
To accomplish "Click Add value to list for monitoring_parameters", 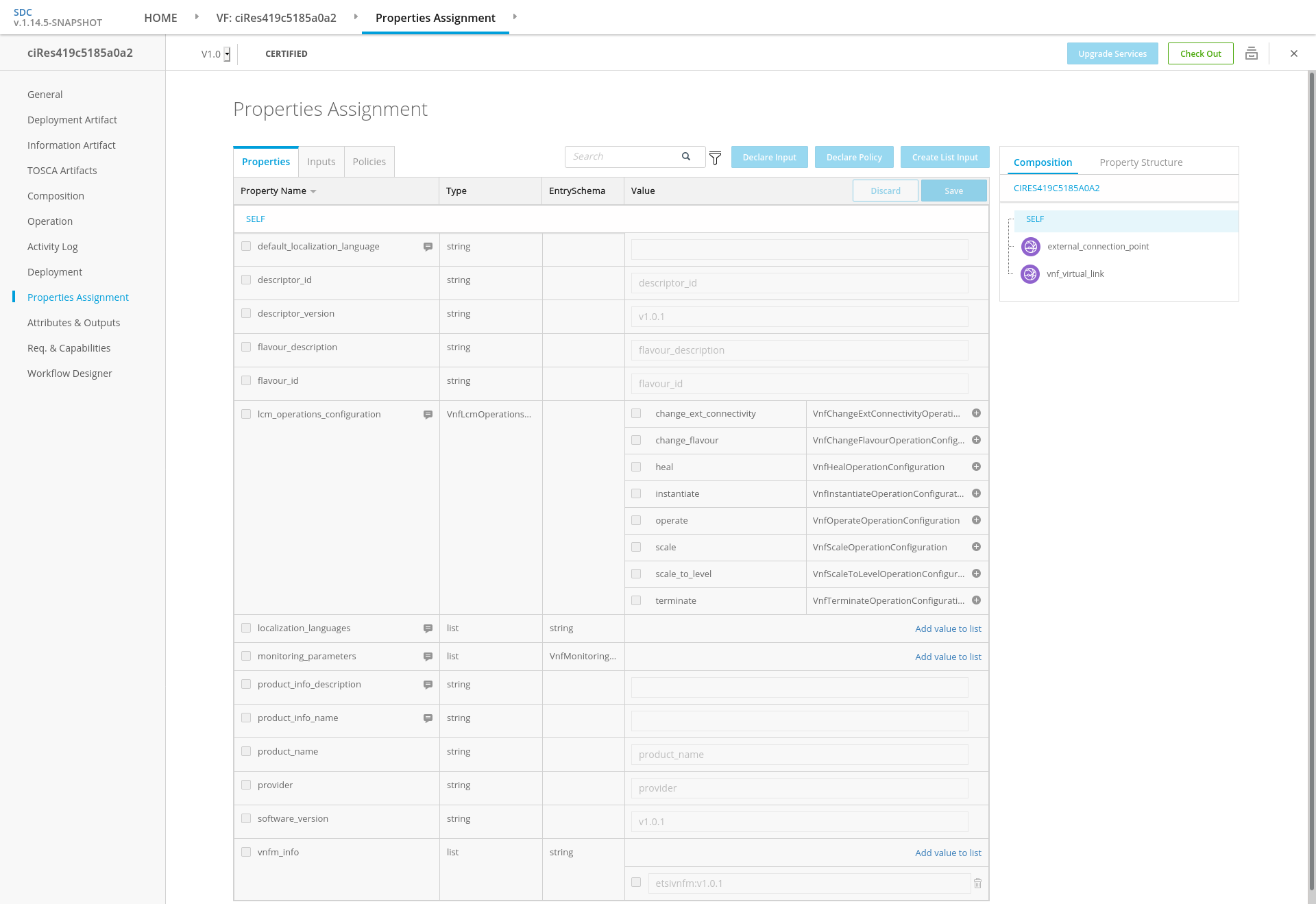I will pos(948,657).
